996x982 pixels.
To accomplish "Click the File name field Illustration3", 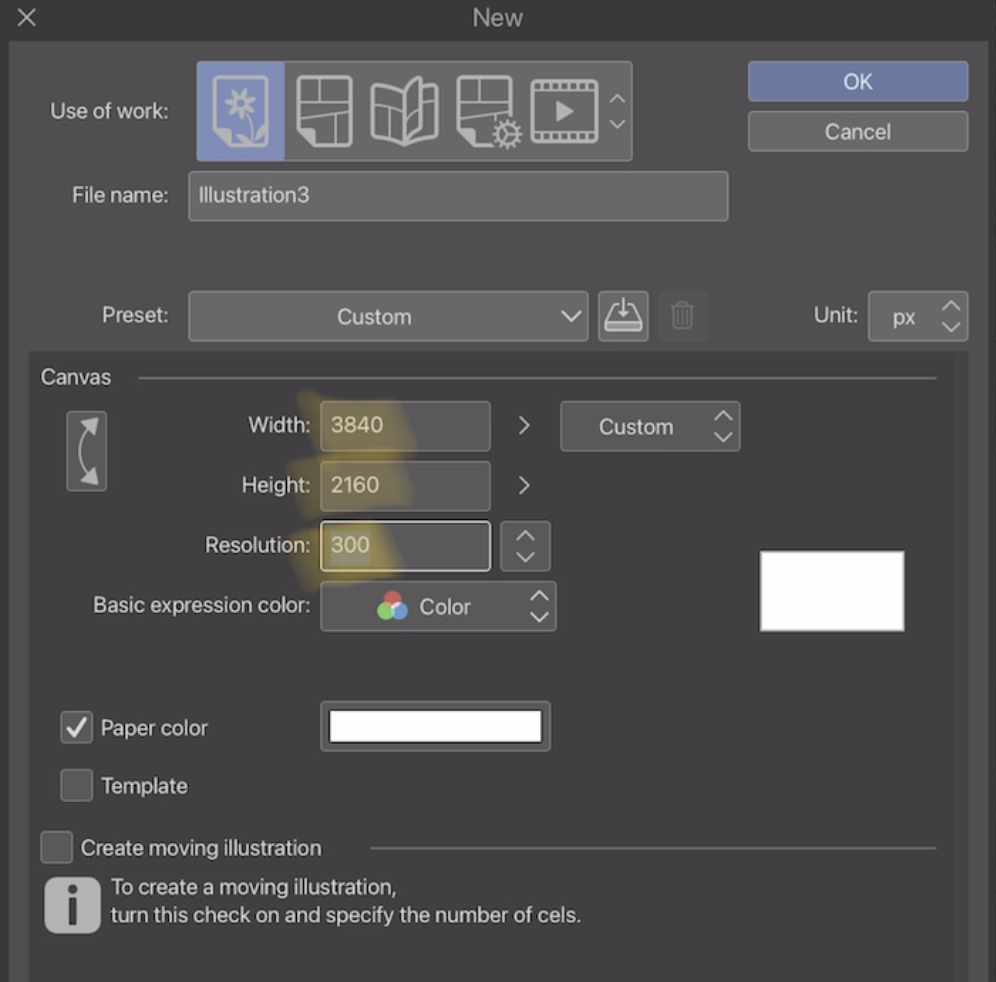I will (458, 196).
